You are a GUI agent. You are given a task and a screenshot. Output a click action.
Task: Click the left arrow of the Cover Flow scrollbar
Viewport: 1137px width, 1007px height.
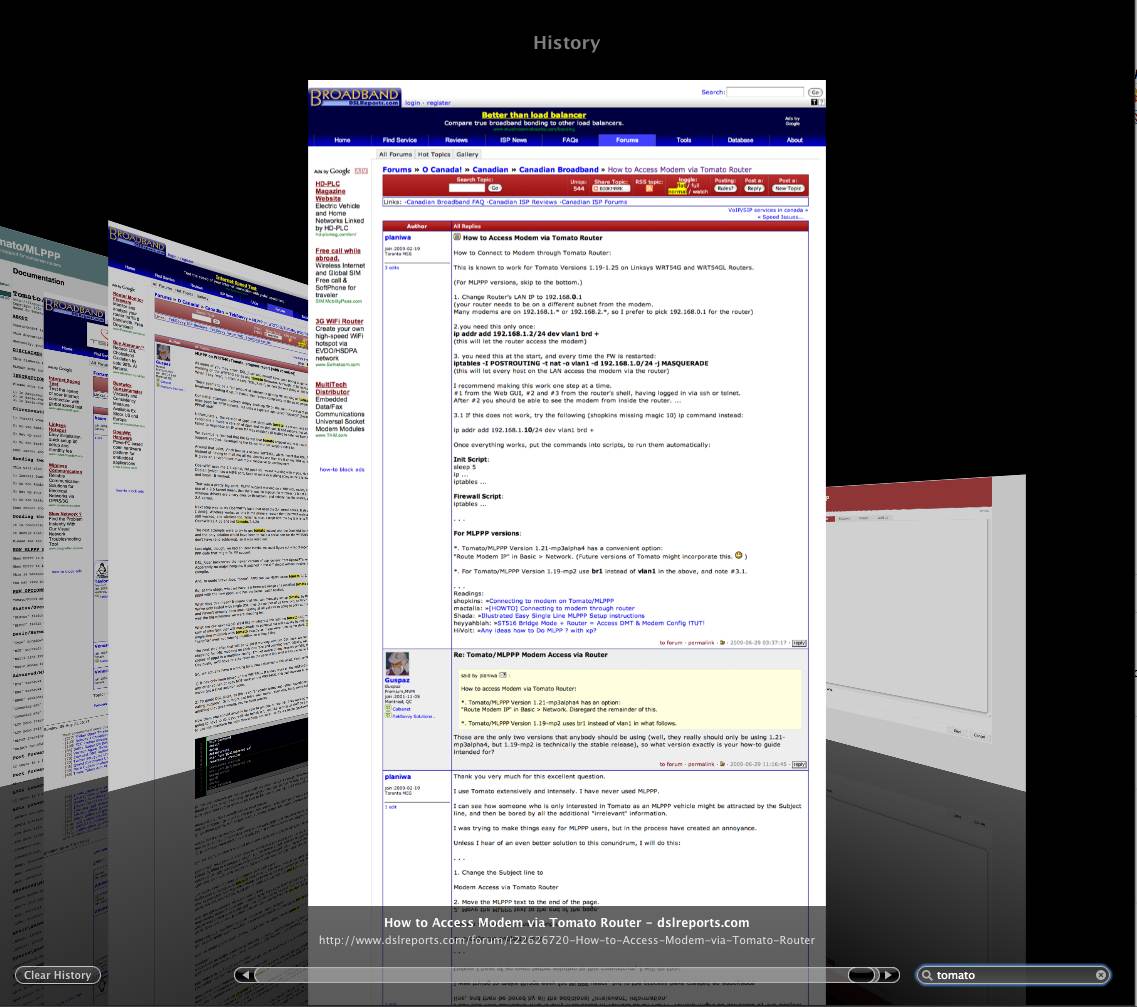pyautogui.click(x=245, y=975)
